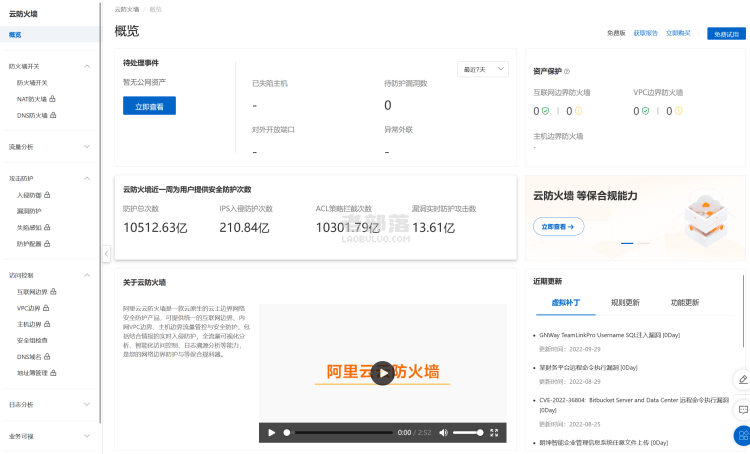Image resolution: width=750 pixels, height=454 pixels.
Task: Adjust the video volume slider
Action: point(468,432)
